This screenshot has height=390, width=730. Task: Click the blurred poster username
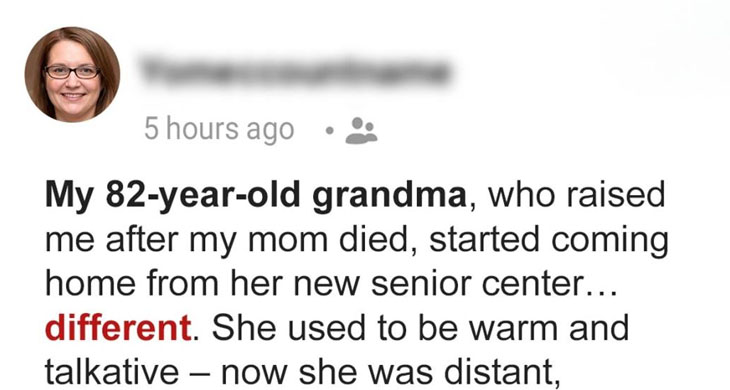click(296, 73)
